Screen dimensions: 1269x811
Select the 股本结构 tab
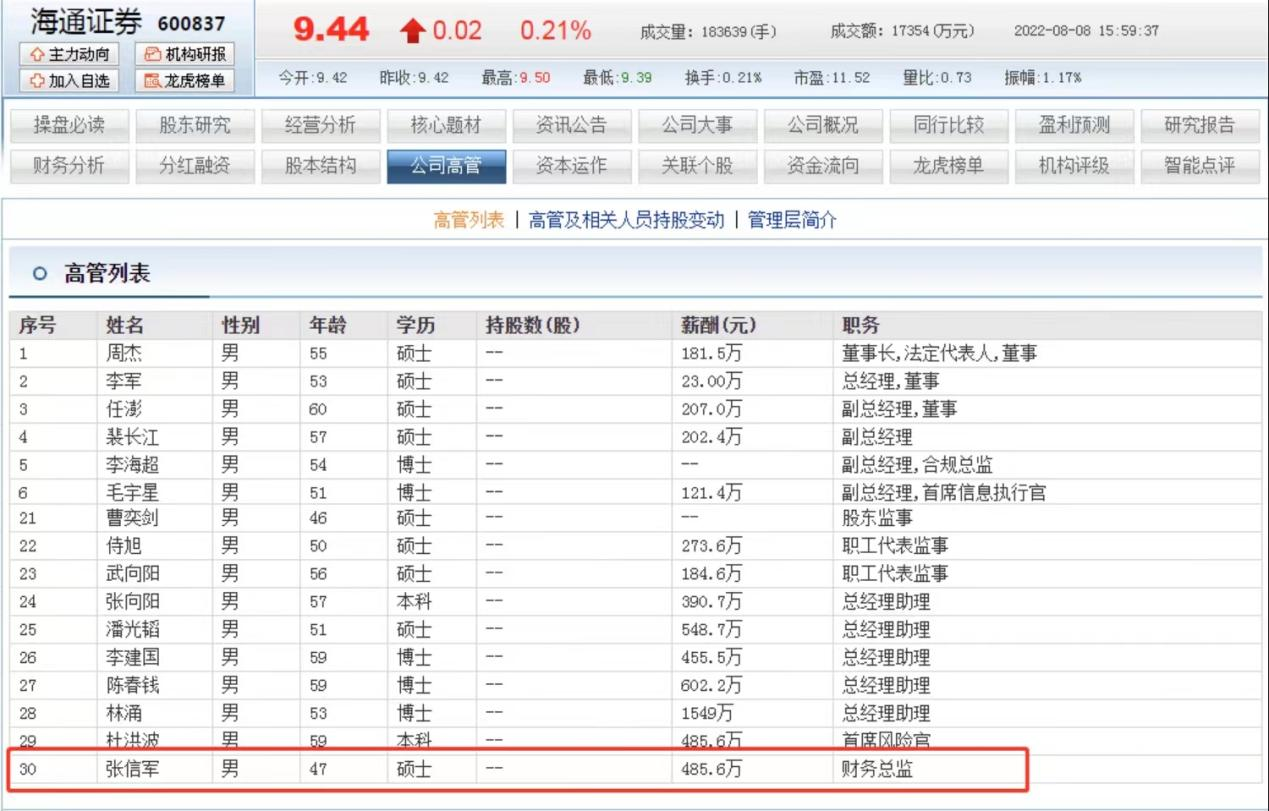320,166
